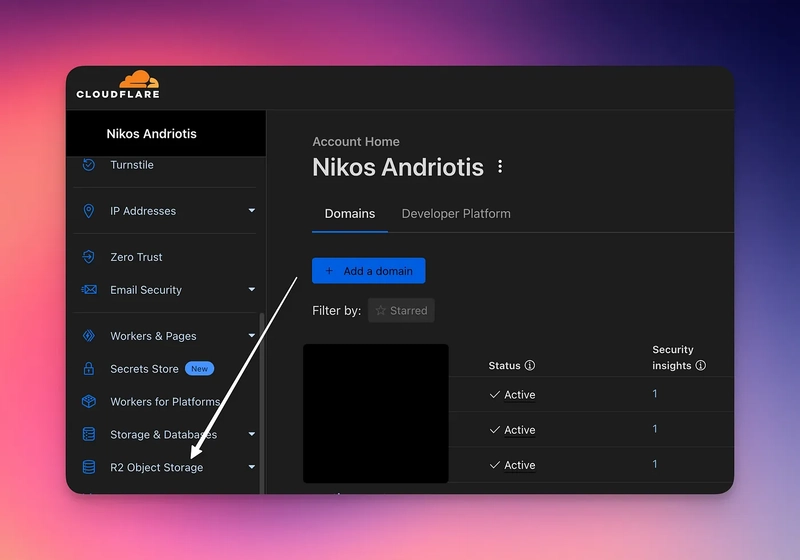The image size is (800, 560).
Task: Click the Secrets Store lock icon
Action: 89,368
